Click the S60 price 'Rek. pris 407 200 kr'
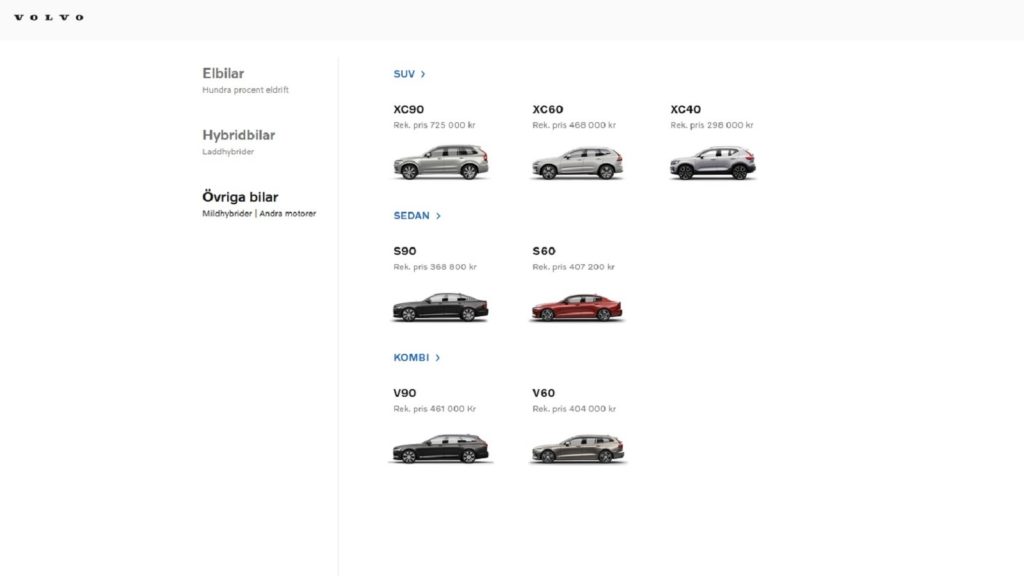Viewport: 1024px width, 576px height. (x=573, y=266)
